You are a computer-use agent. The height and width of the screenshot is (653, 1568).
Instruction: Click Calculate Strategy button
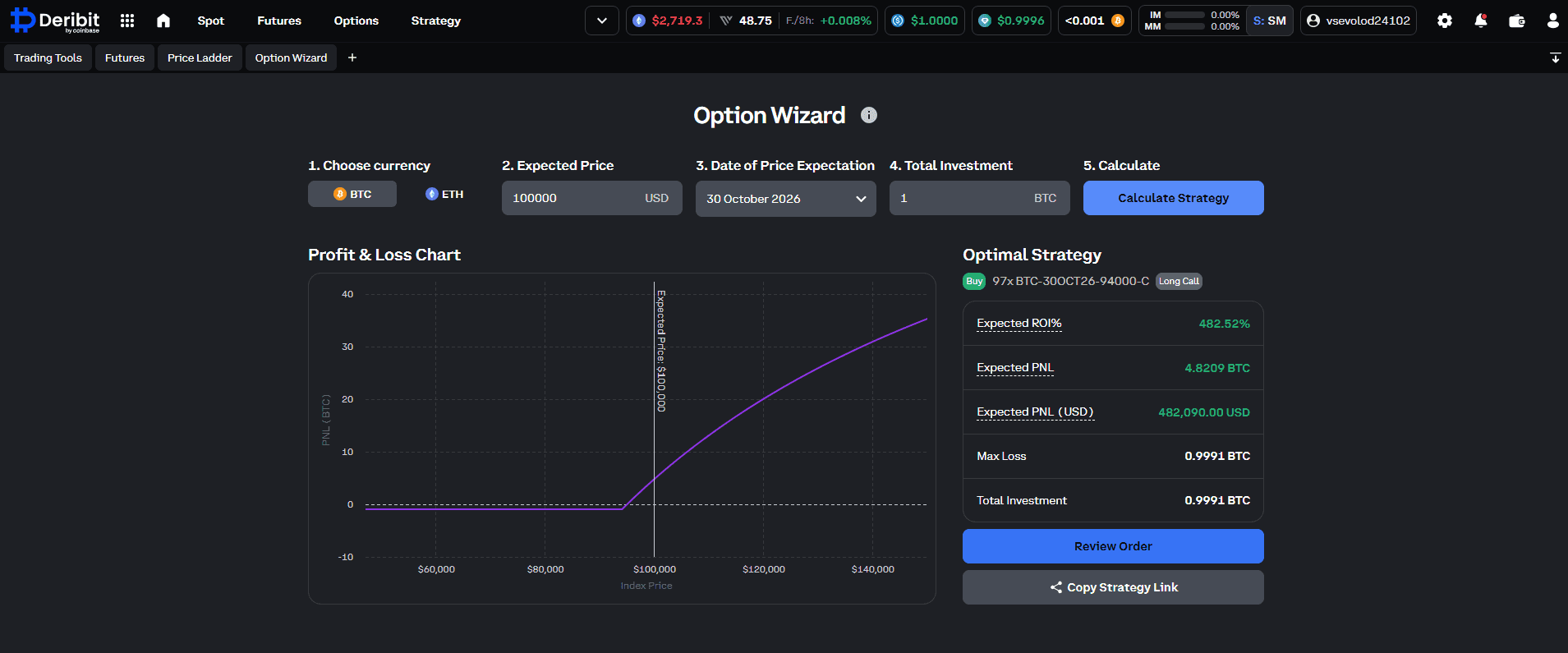(x=1174, y=198)
